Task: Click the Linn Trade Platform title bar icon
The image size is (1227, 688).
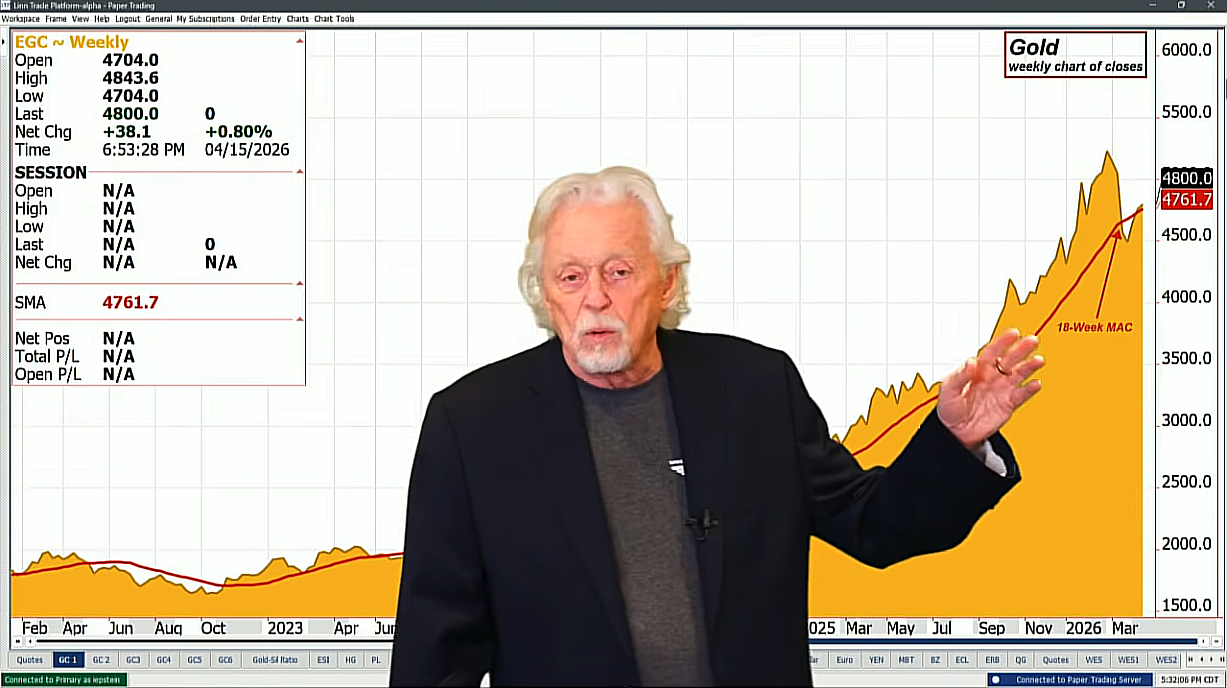Action: point(6,5)
